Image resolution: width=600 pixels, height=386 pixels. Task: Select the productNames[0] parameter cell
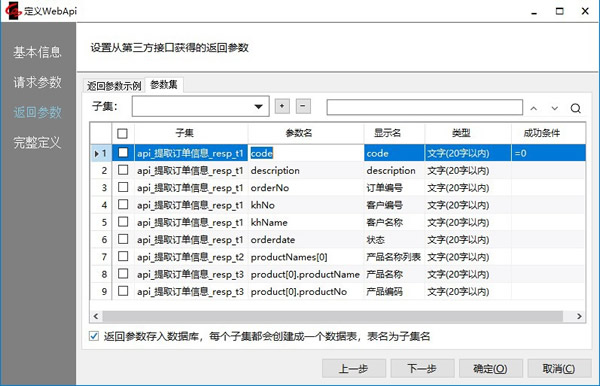(x=306, y=257)
